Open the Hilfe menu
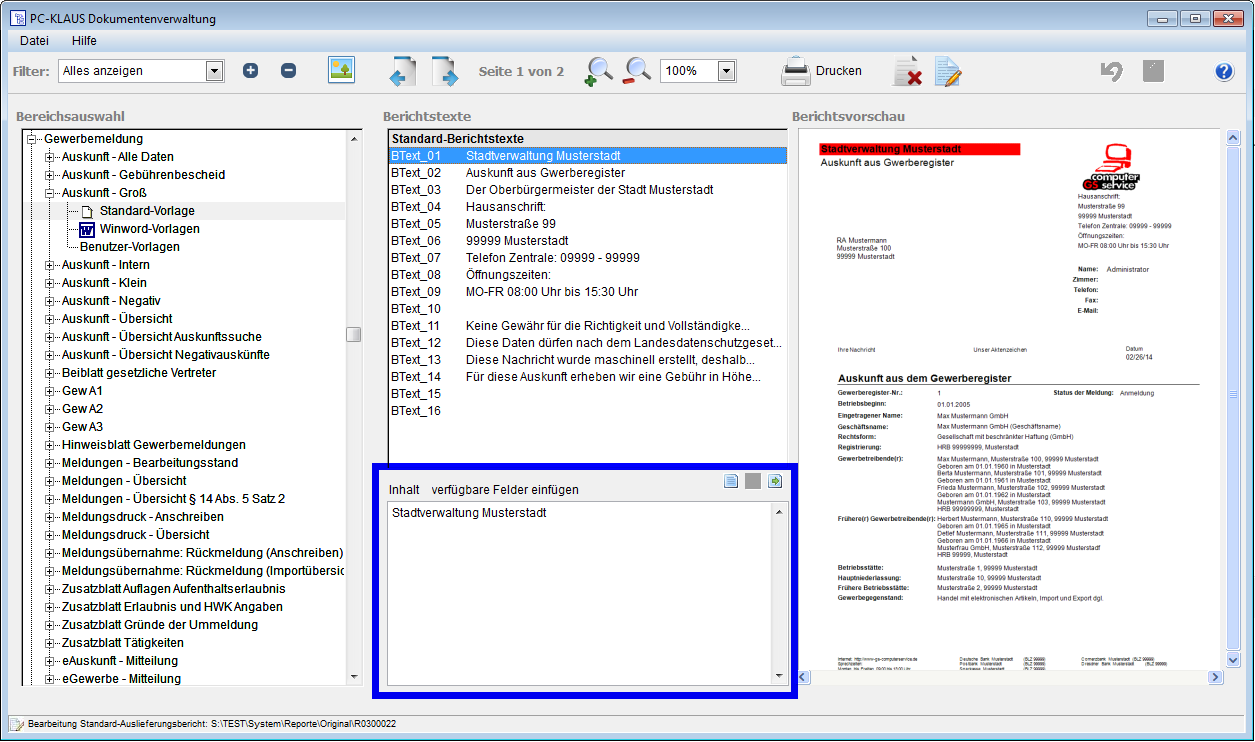 [x=84, y=41]
